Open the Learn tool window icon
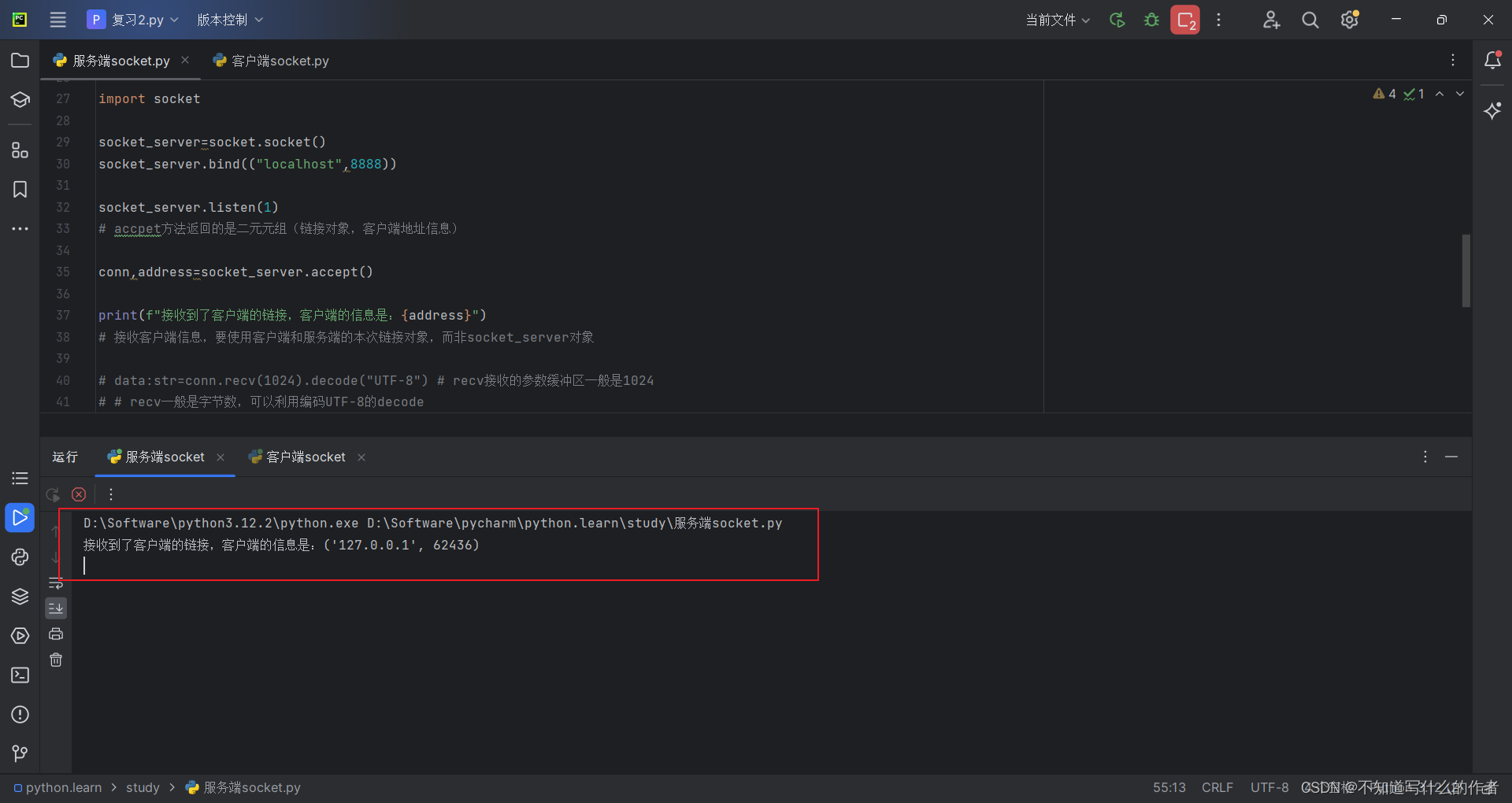The width and height of the screenshot is (1512, 803). pyautogui.click(x=20, y=100)
